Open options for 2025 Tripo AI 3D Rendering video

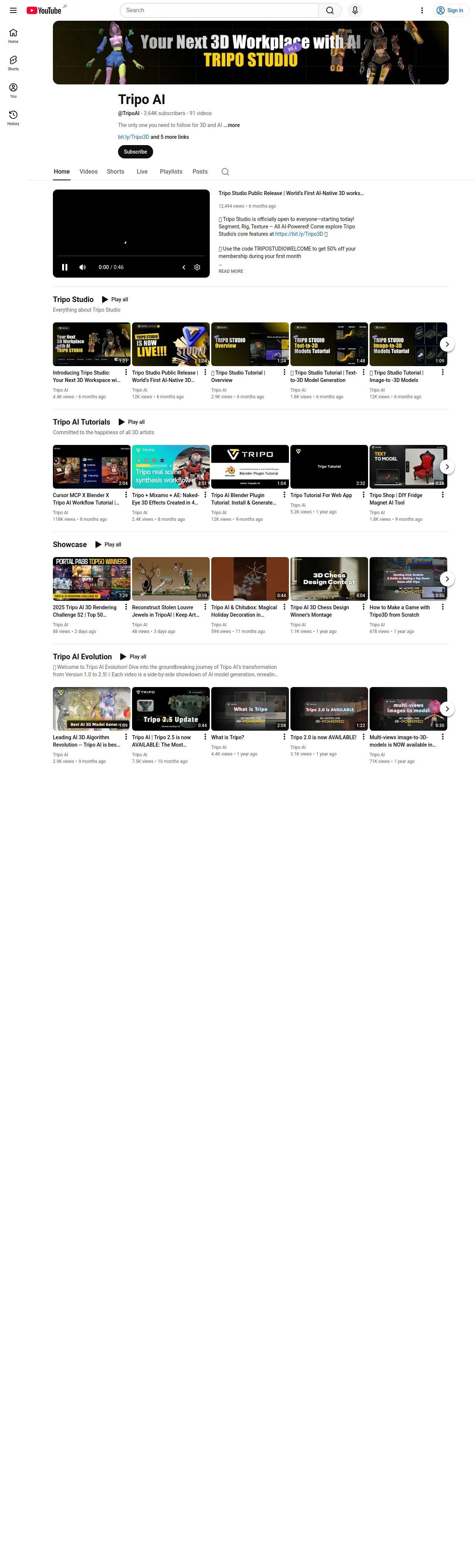[x=126, y=607]
